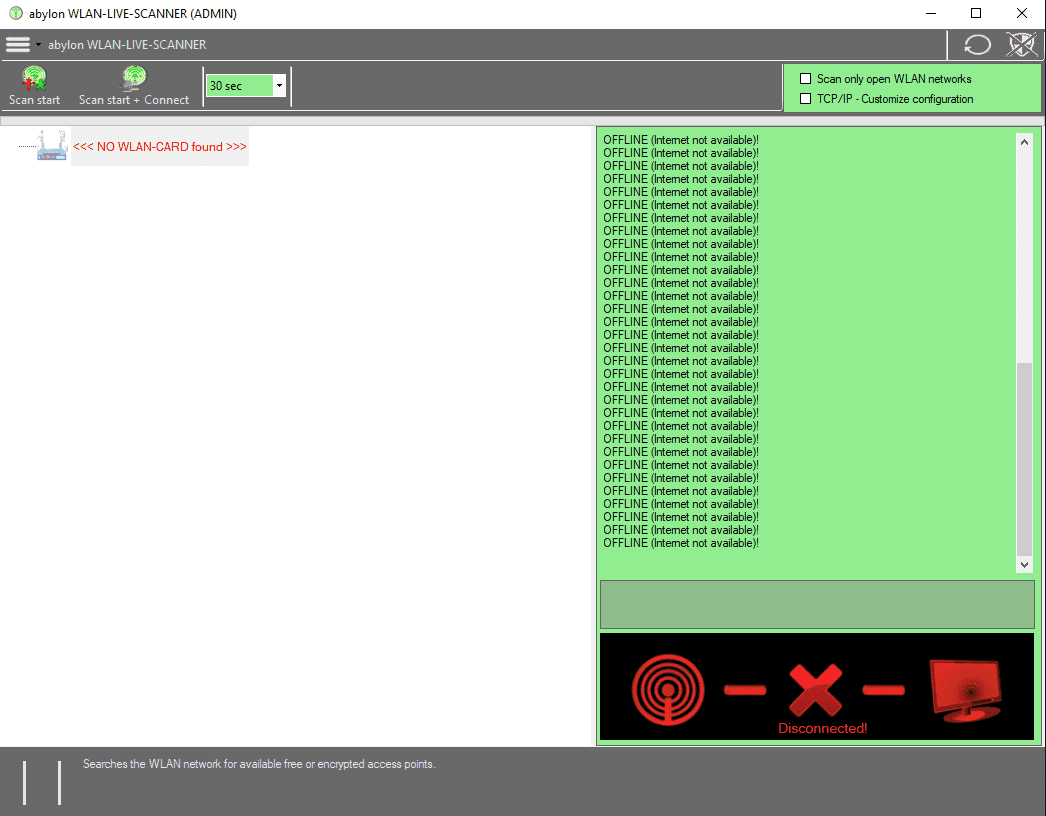Click the abylon WLAN-LIVE-SCANNER header title
Viewport: 1046px width, 816px height.
click(127, 45)
